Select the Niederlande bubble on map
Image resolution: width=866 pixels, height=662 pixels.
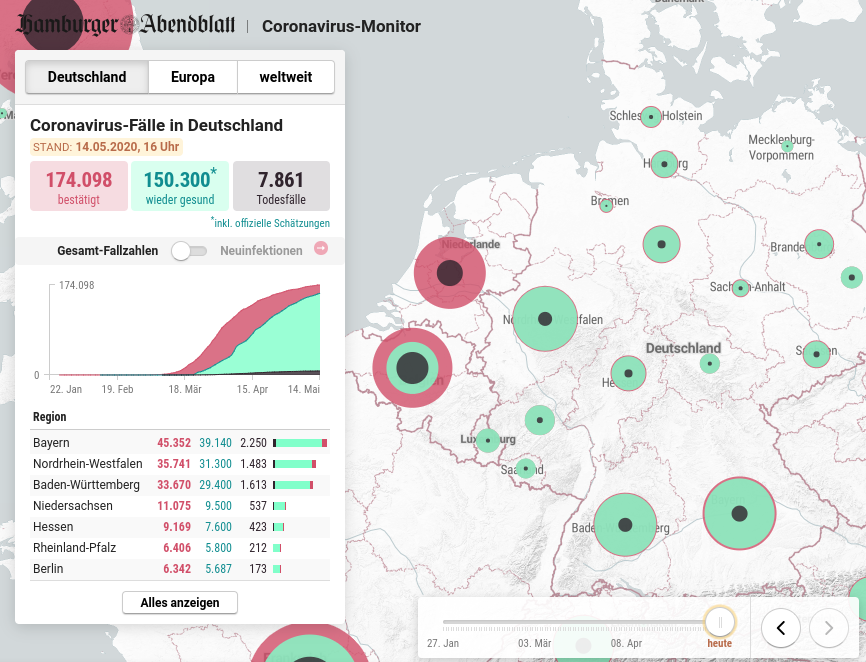point(450,272)
